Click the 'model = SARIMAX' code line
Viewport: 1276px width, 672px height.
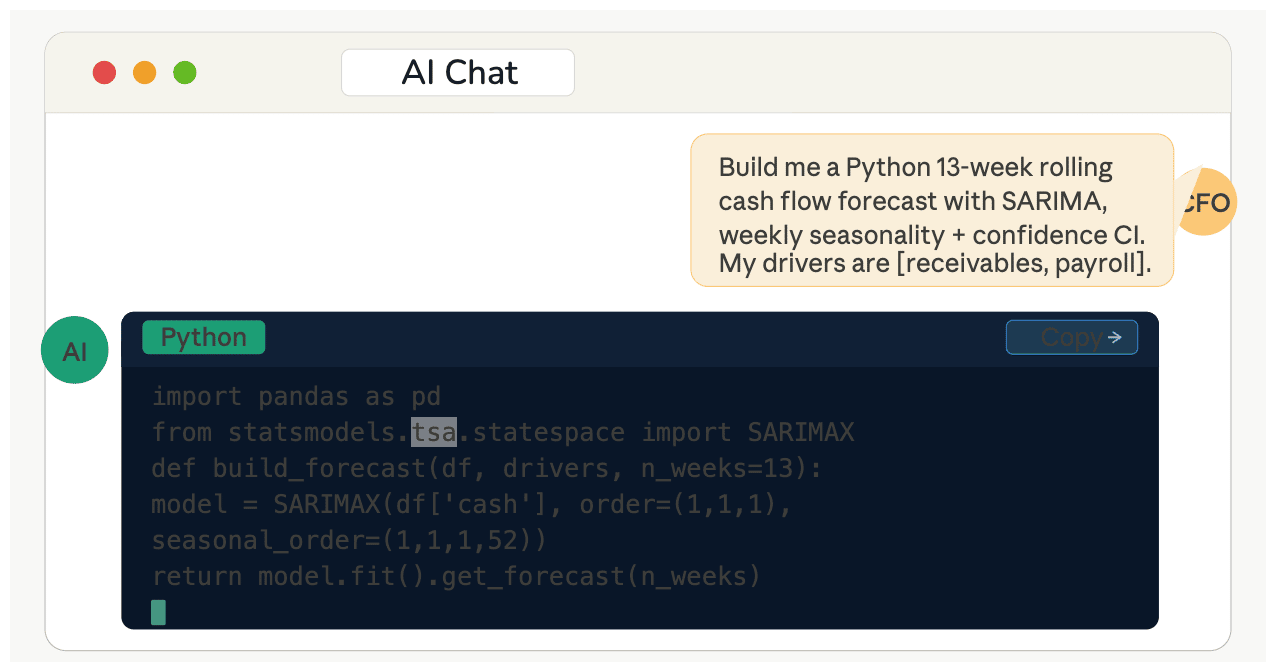pos(471,505)
